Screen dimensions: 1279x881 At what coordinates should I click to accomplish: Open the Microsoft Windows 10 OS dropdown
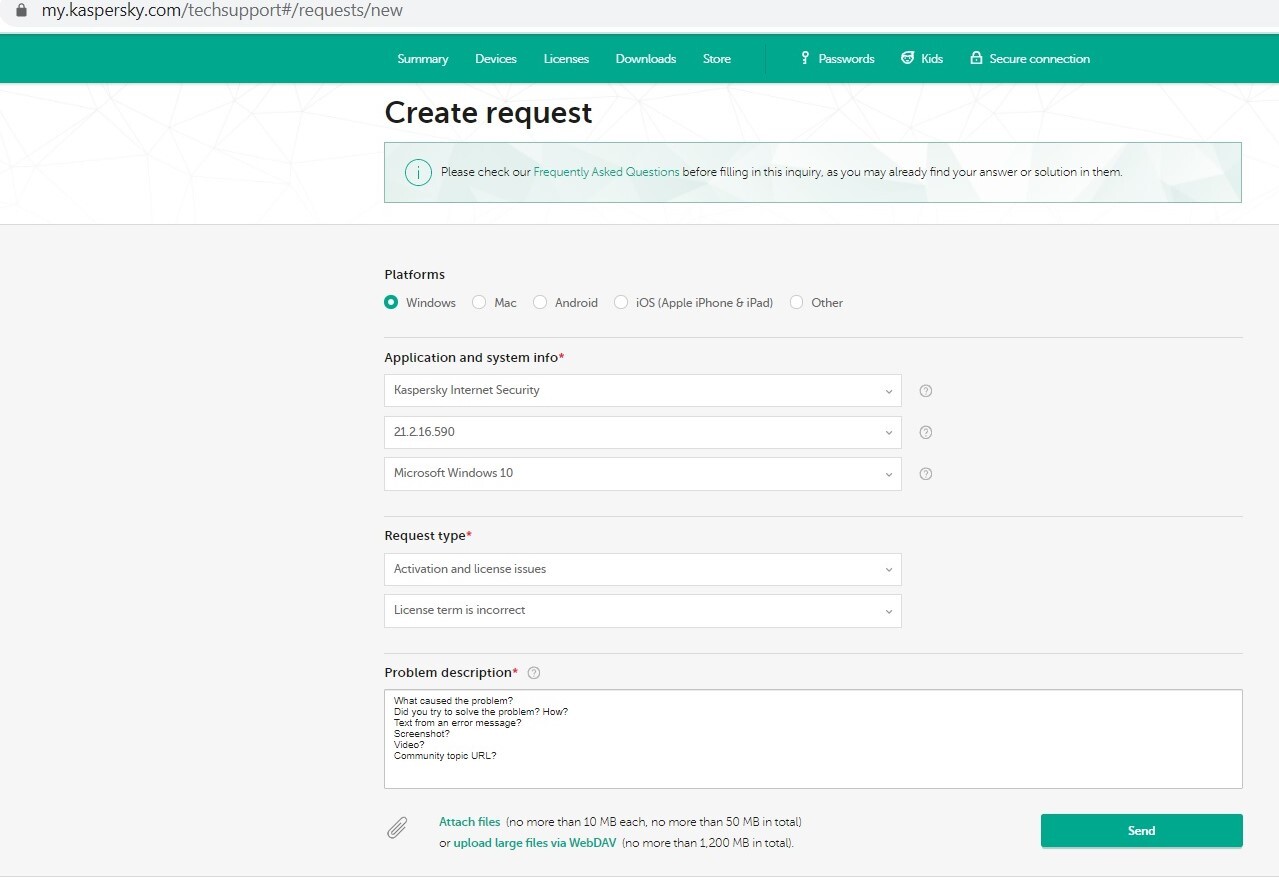click(643, 474)
